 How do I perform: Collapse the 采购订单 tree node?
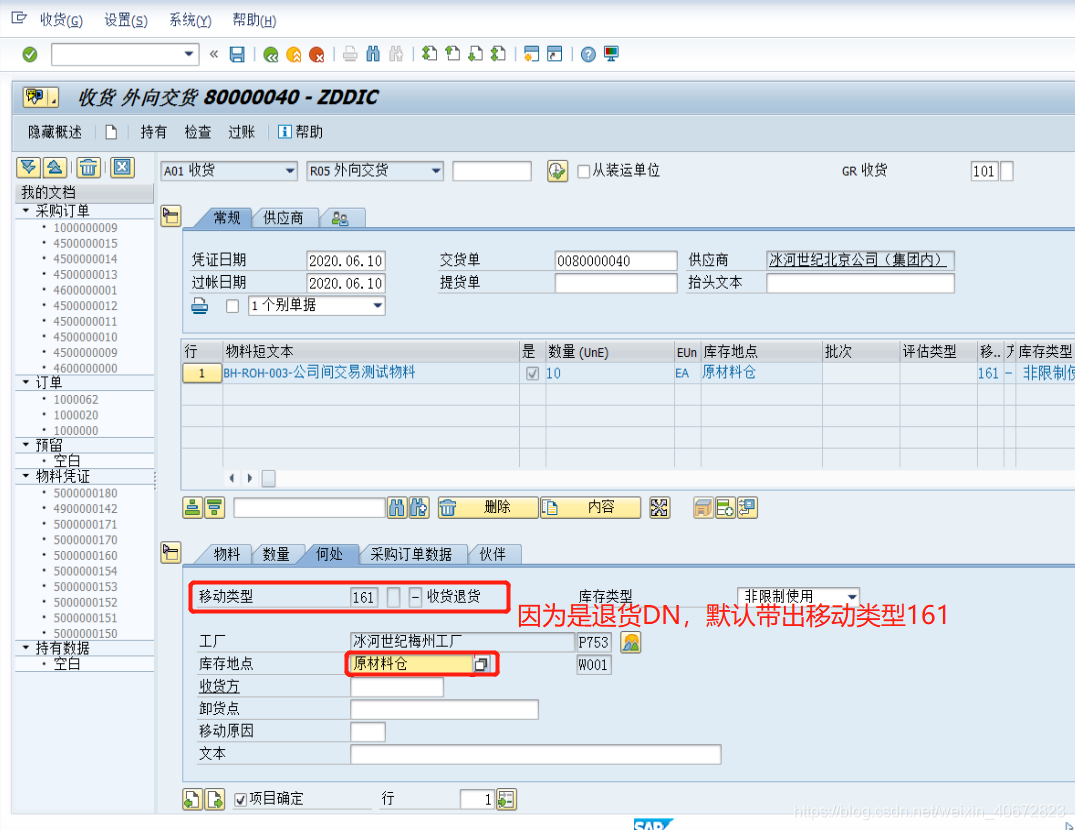pos(26,210)
